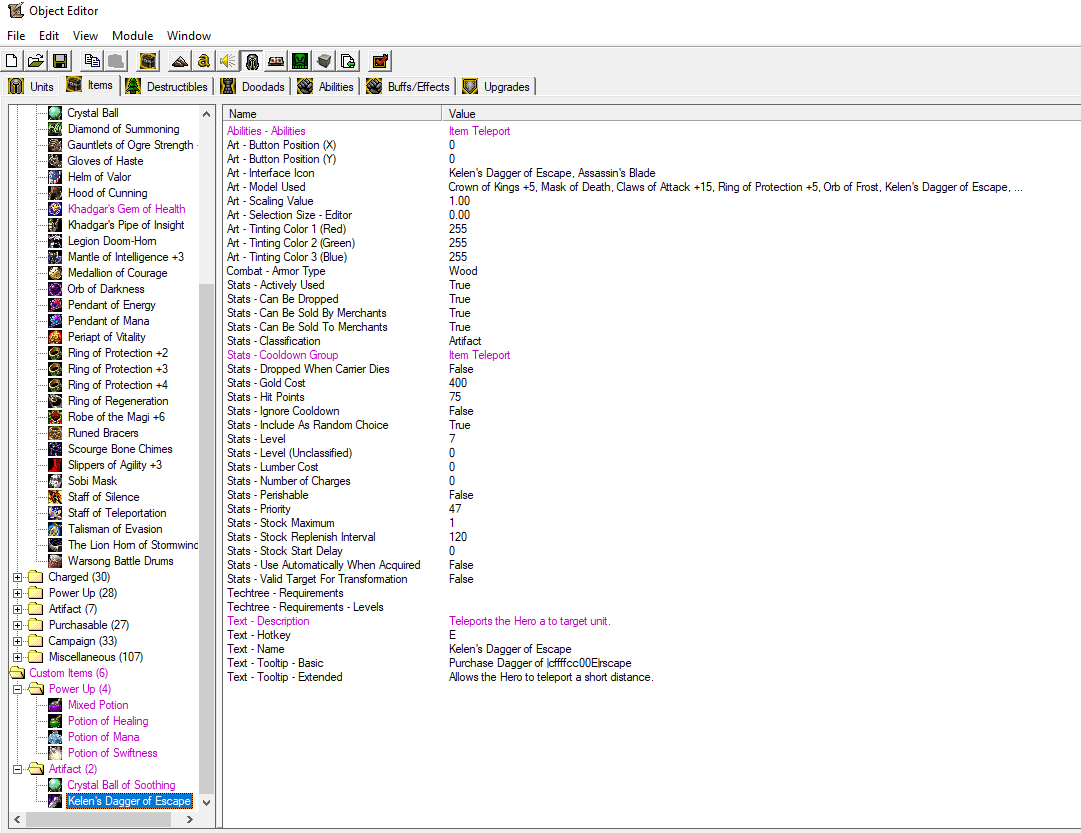Click the active Object Editor helmet icon
Viewport: 1081px width, 833px height.
tap(252, 61)
